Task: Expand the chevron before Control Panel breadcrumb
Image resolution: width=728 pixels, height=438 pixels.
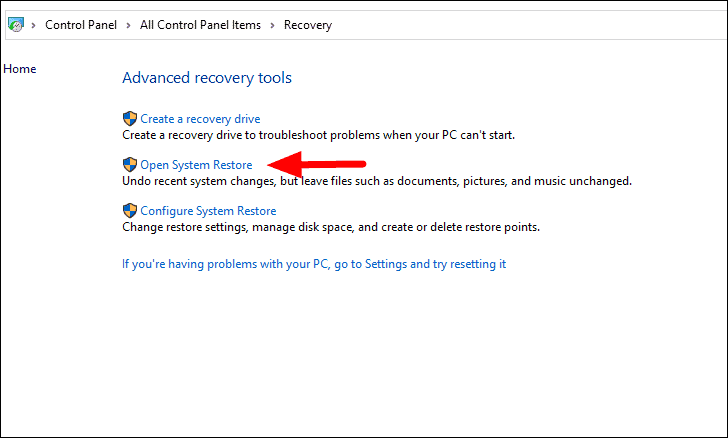Action: point(33,25)
